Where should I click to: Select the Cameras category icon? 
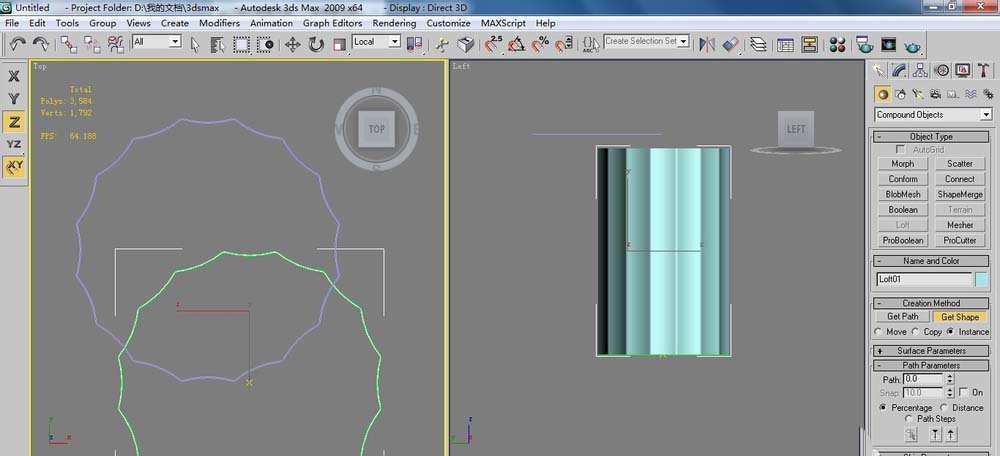(935, 94)
